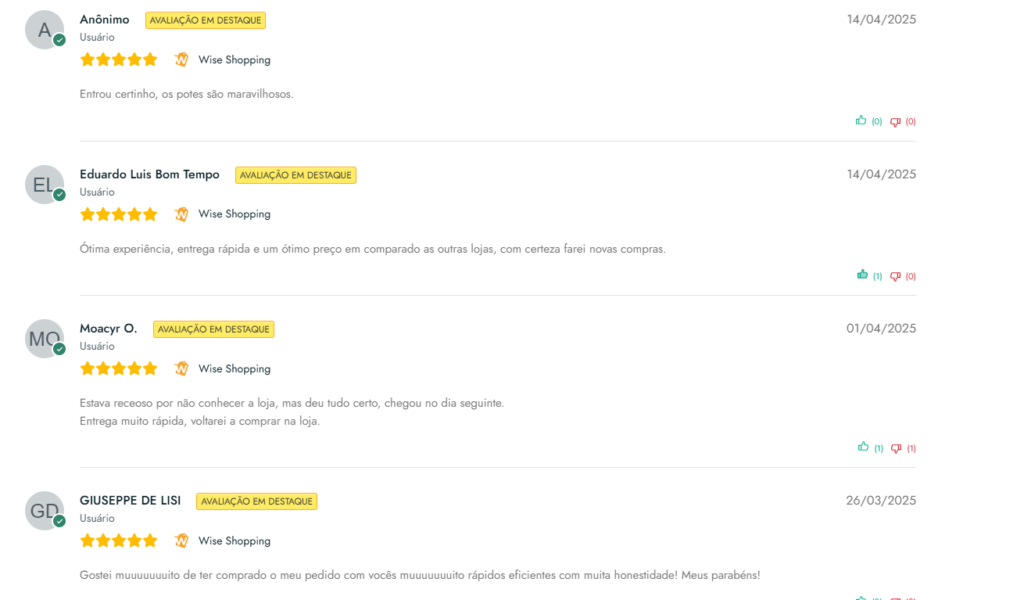This screenshot has width=1024, height=600.
Task: Click the verified checkmark on the EL avatar
Action: (x=59, y=195)
